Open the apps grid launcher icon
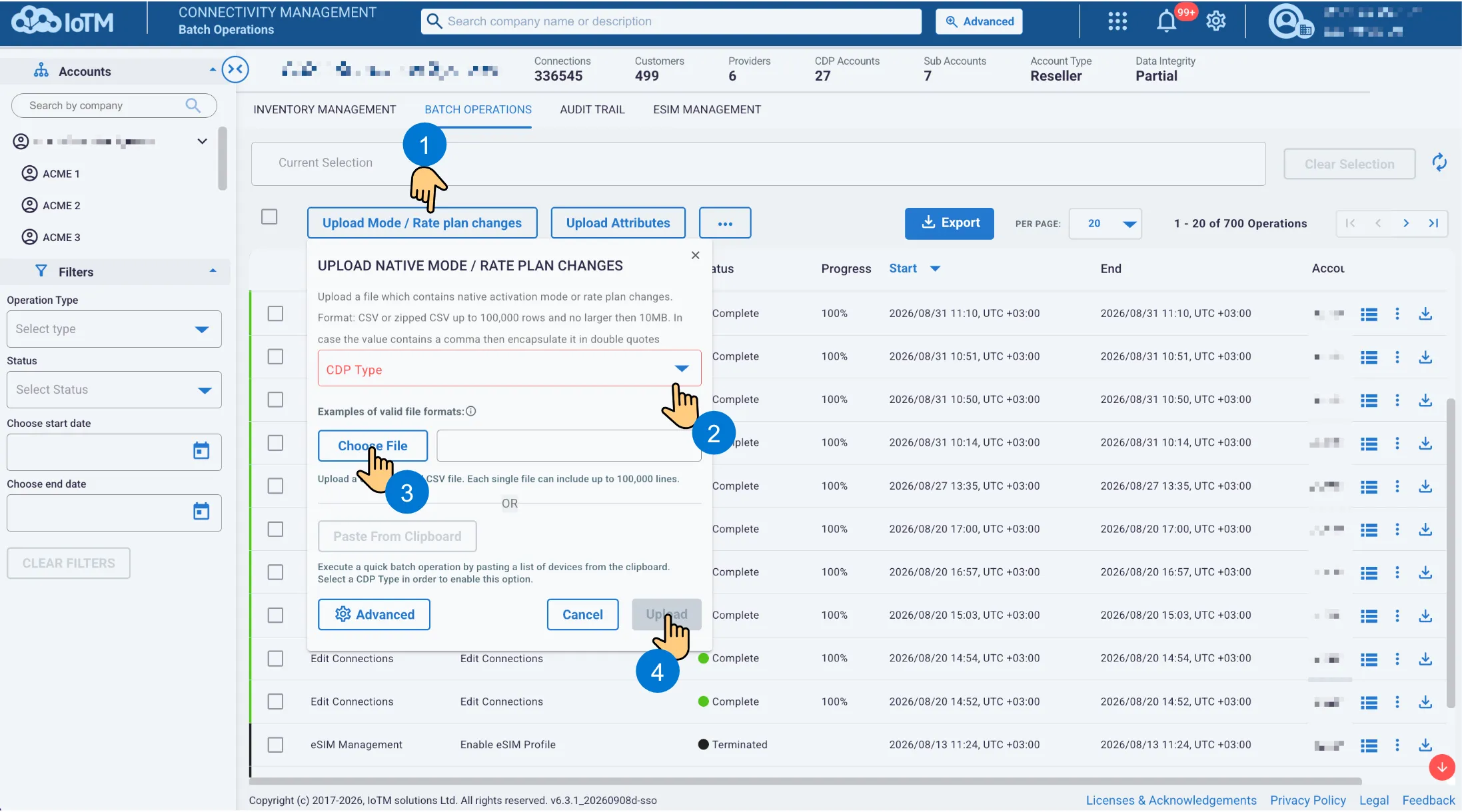The width and height of the screenshot is (1462, 812). point(1117,21)
